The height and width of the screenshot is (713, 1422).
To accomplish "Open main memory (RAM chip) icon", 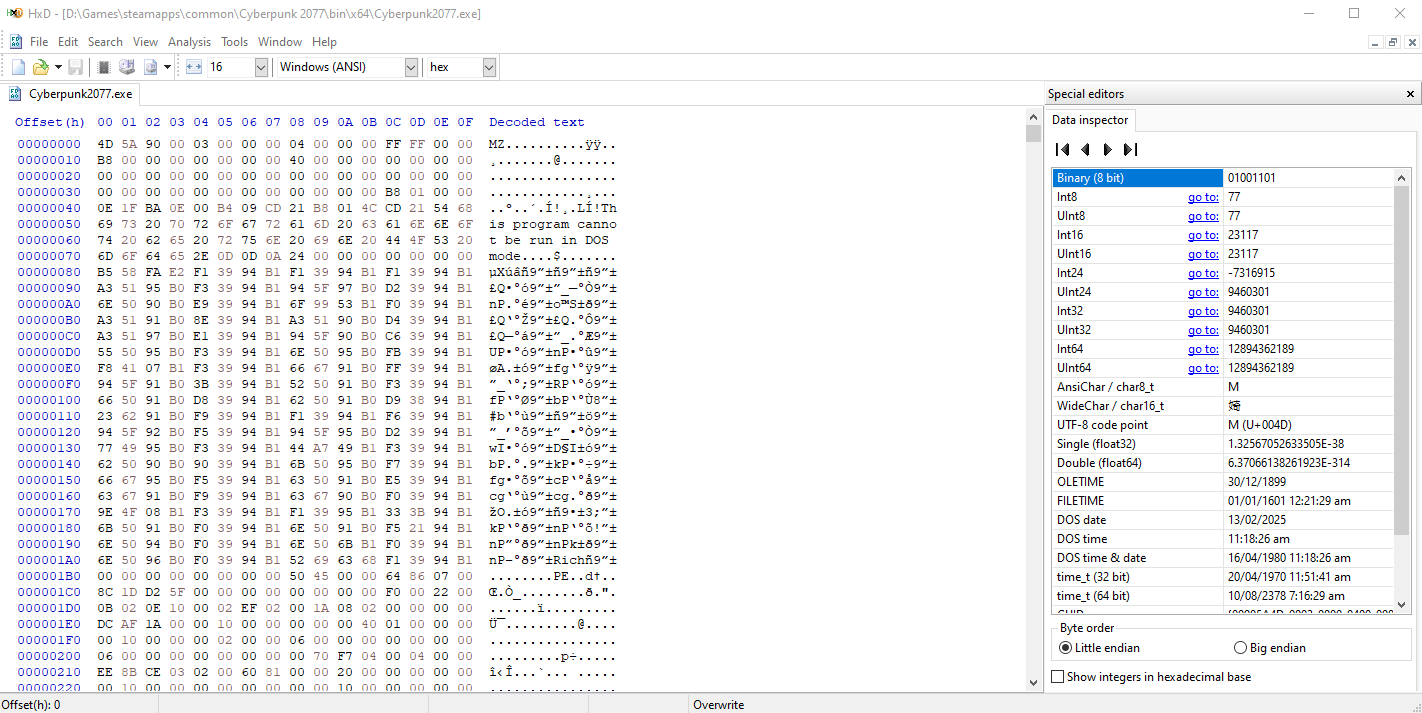I will 103,67.
